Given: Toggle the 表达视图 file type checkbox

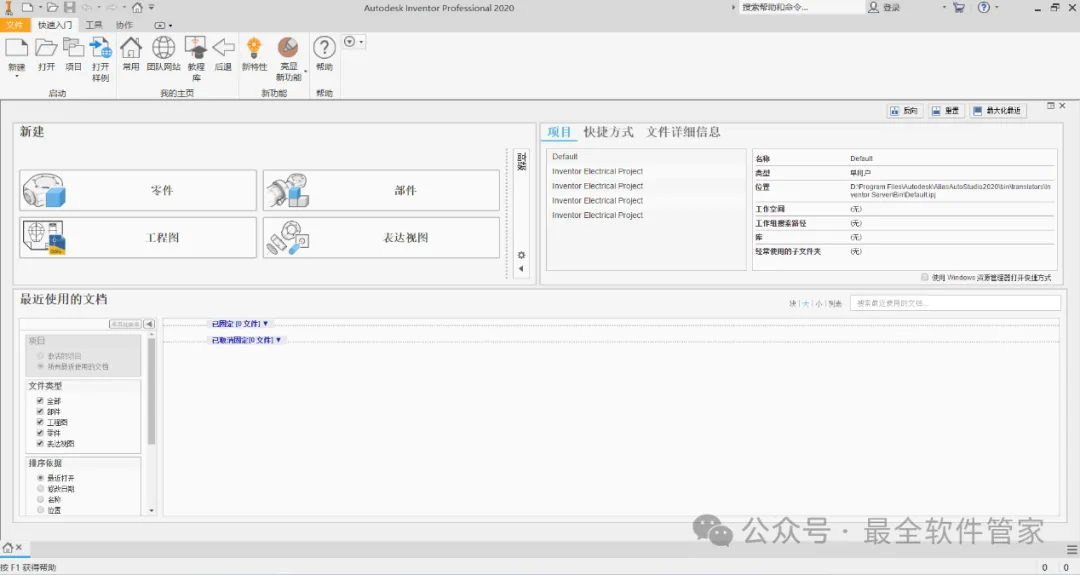Looking at the screenshot, I should [40, 443].
